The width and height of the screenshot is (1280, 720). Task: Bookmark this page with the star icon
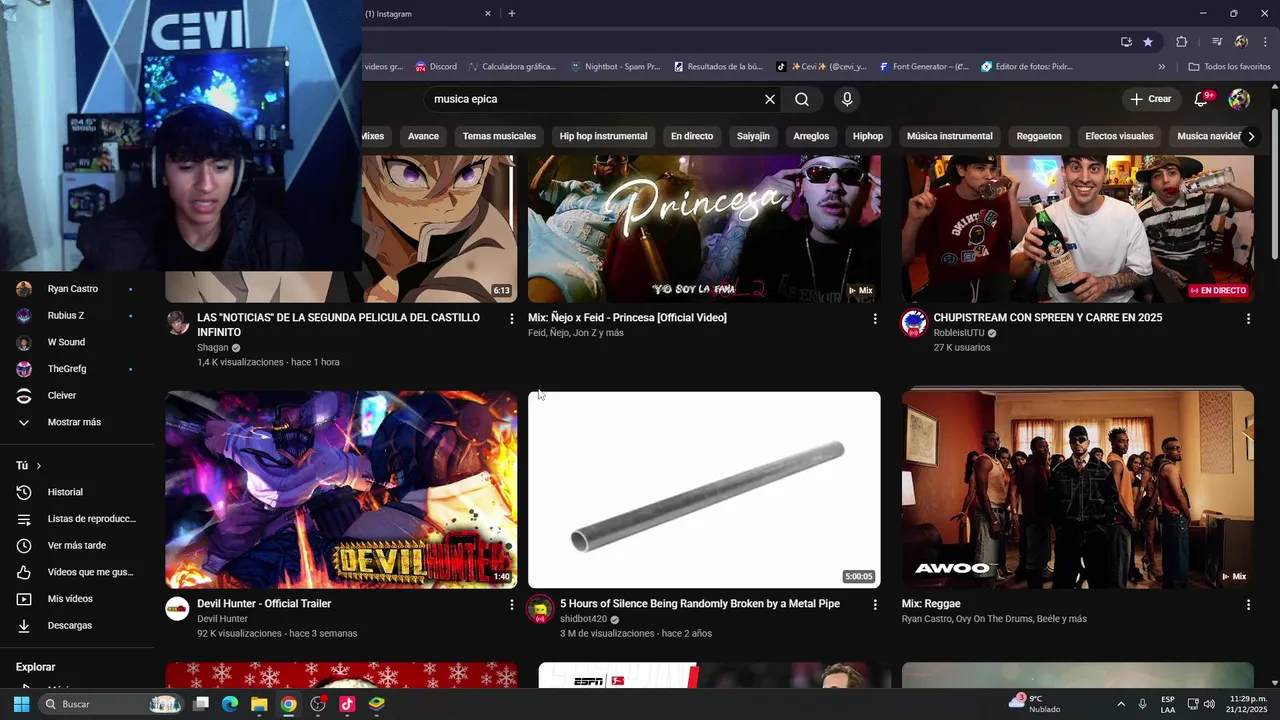pyautogui.click(x=1148, y=42)
